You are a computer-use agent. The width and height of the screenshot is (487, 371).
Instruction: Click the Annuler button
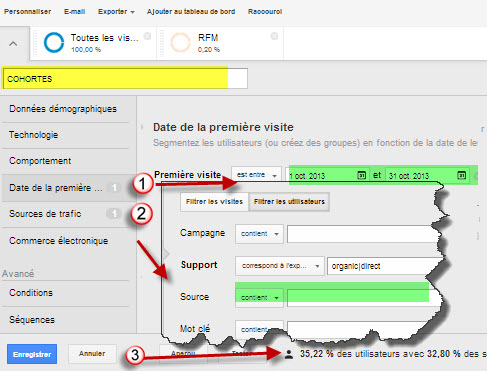(x=92, y=354)
